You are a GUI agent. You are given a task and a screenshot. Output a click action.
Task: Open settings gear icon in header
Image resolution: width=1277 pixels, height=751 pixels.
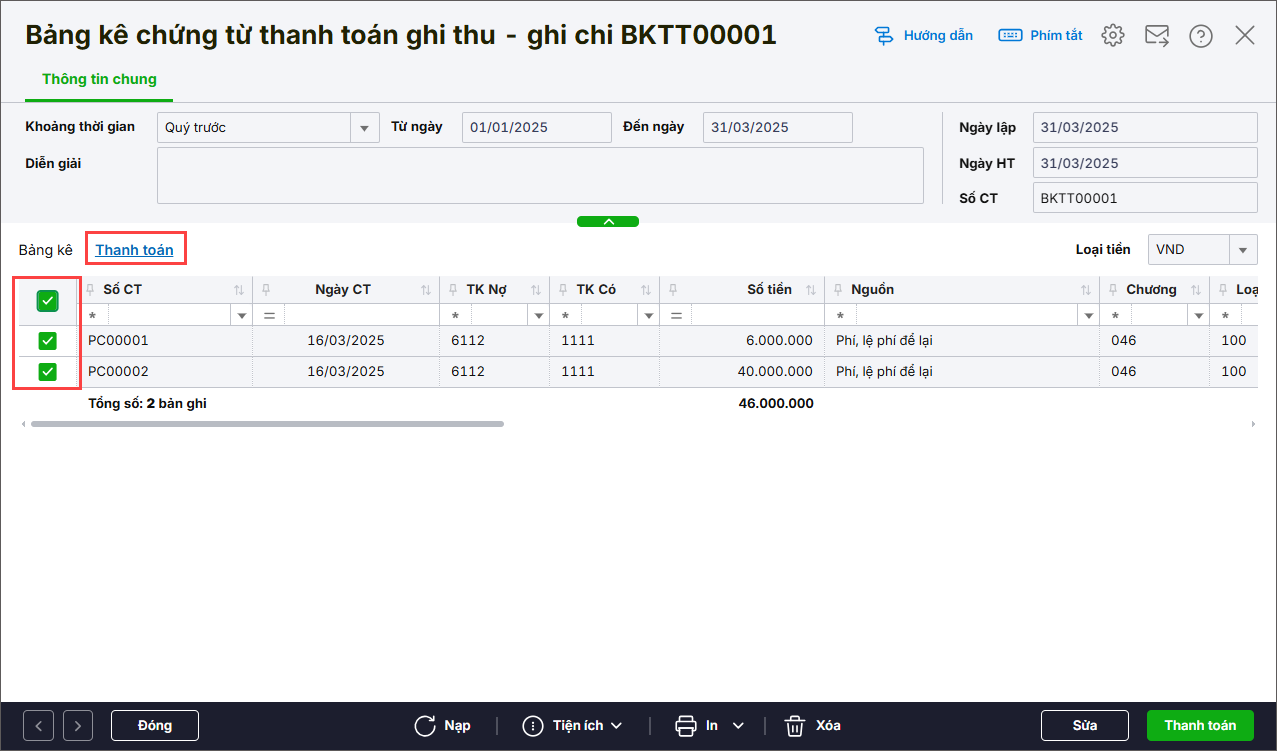click(x=1112, y=36)
